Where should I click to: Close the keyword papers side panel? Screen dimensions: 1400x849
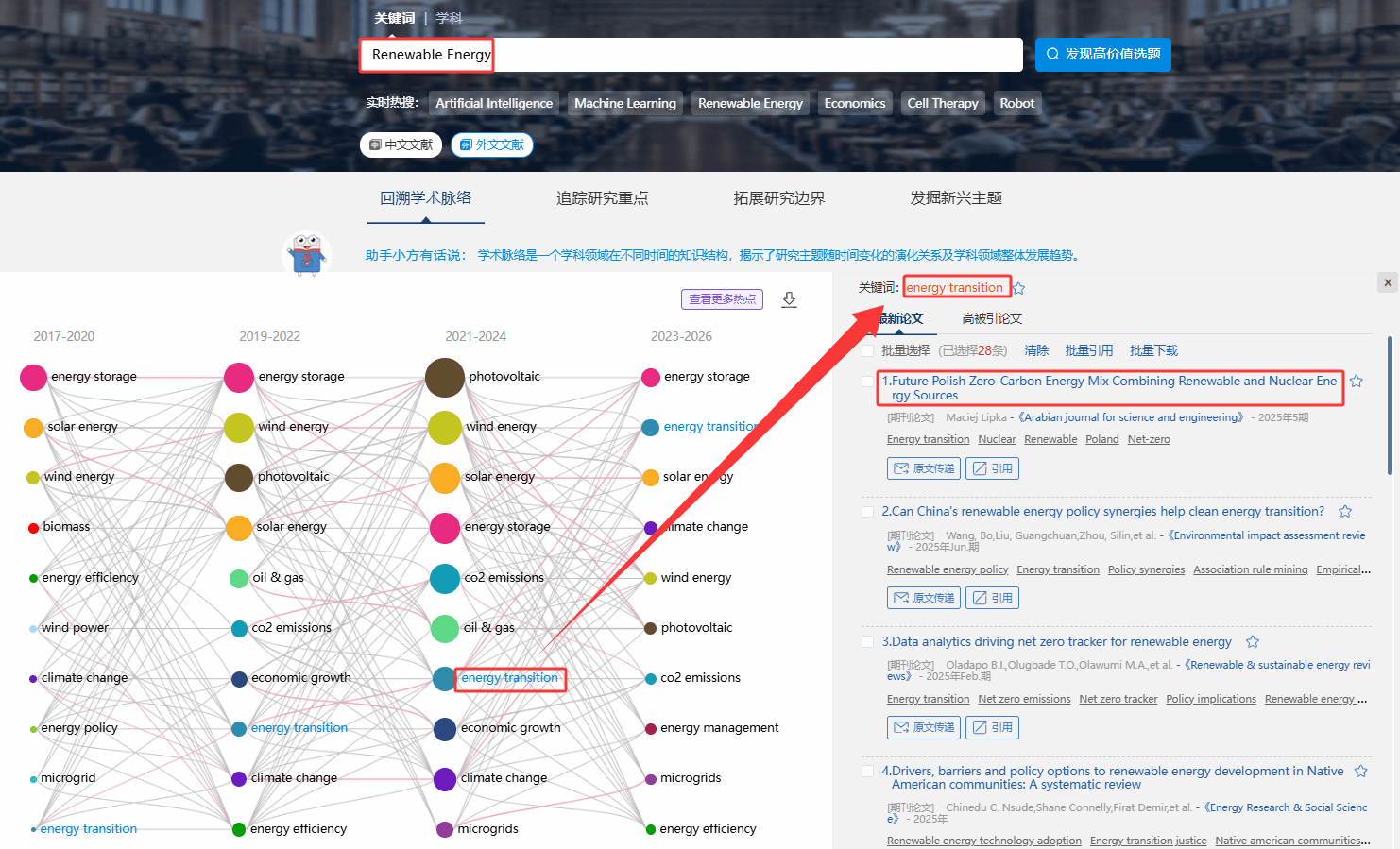1387,282
